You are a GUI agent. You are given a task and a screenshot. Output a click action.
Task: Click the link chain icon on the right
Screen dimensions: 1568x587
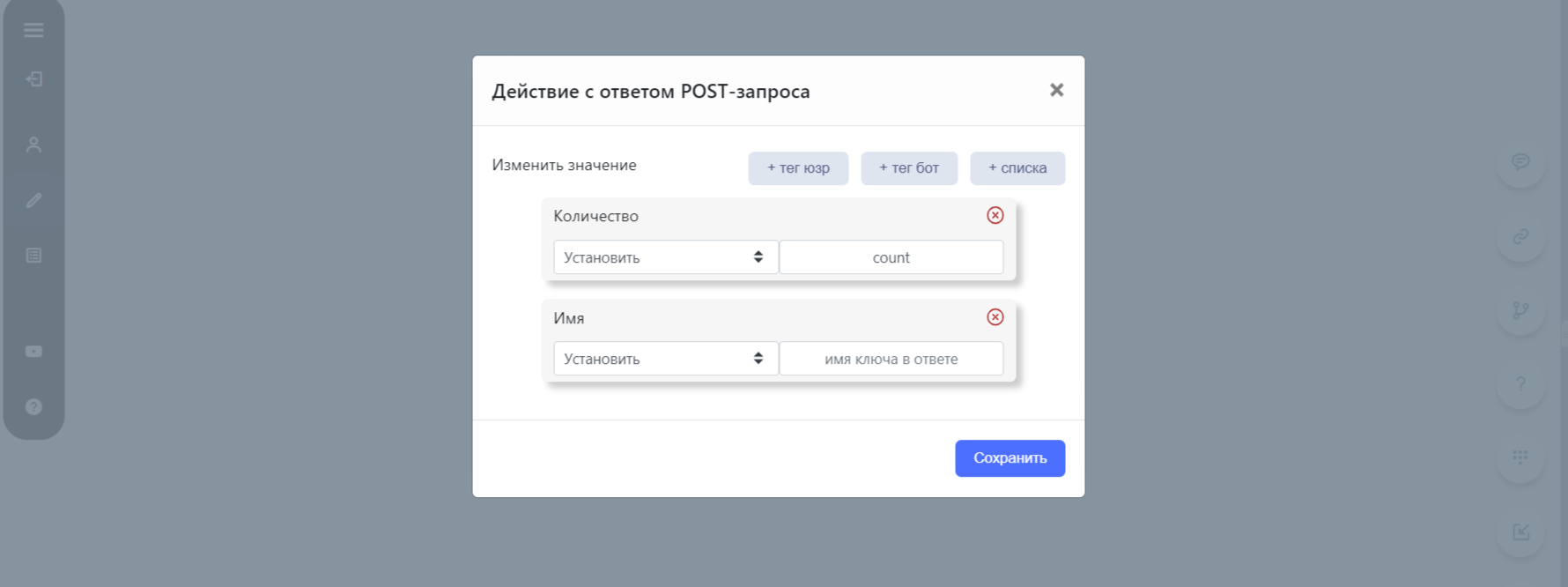coord(1520,236)
